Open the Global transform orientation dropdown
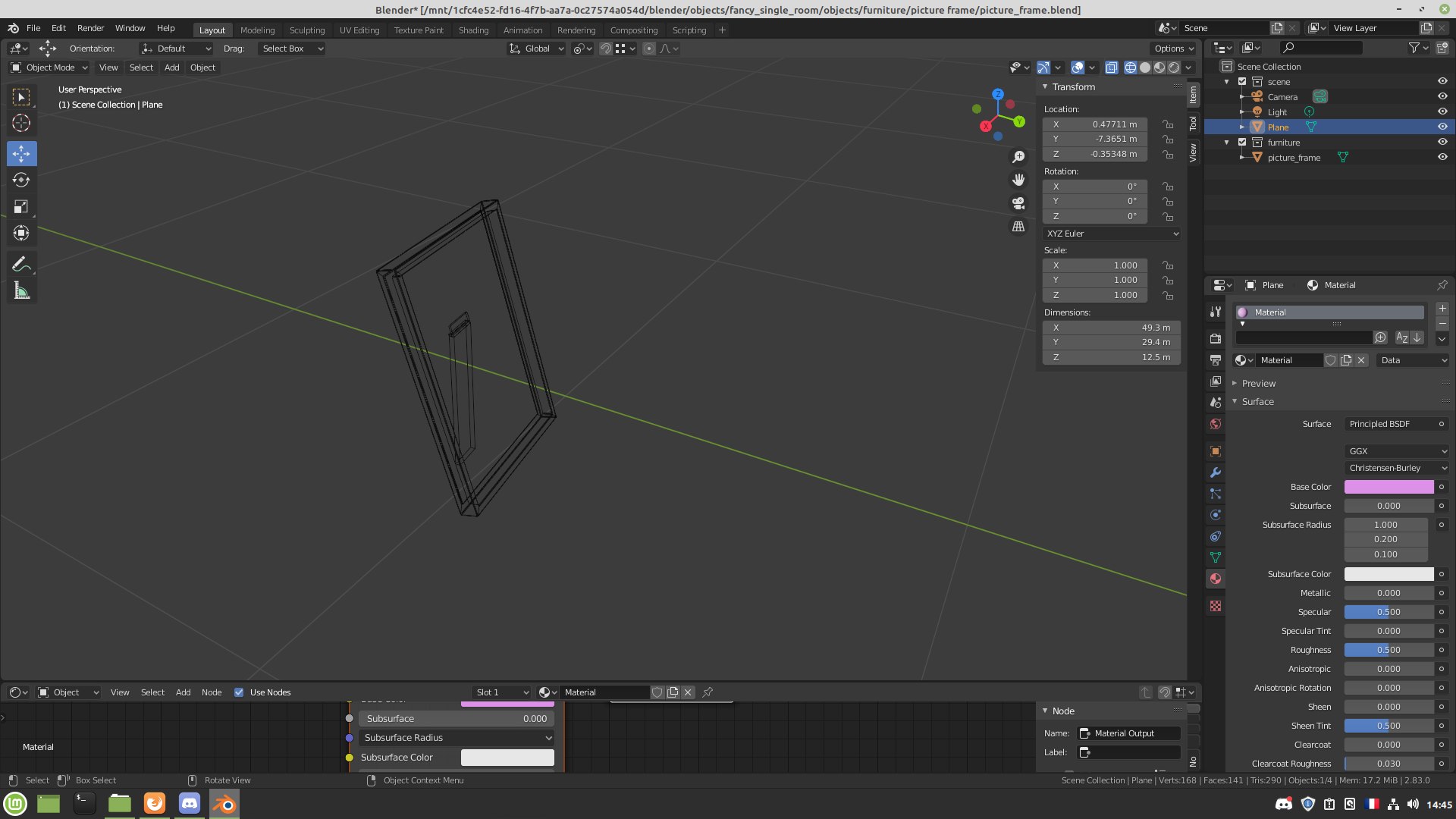 (537, 49)
